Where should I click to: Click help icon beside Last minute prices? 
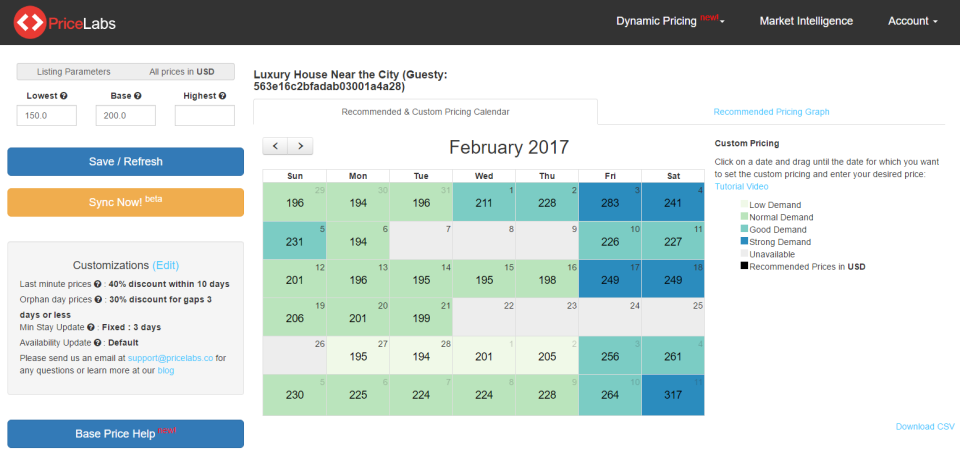[x=99, y=285]
